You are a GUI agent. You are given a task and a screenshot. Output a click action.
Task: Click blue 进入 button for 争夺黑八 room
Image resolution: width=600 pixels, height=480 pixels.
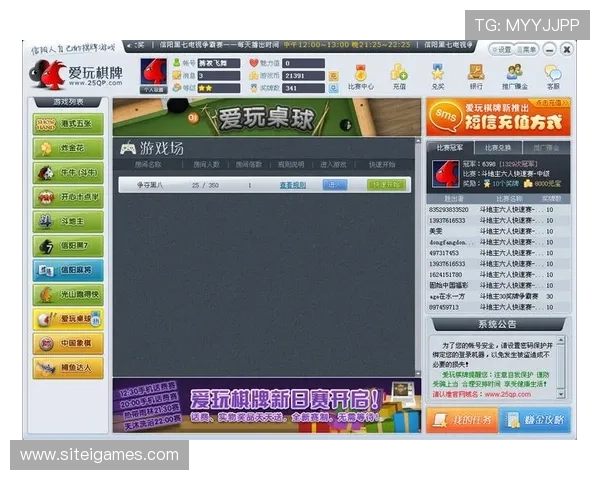pos(335,185)
